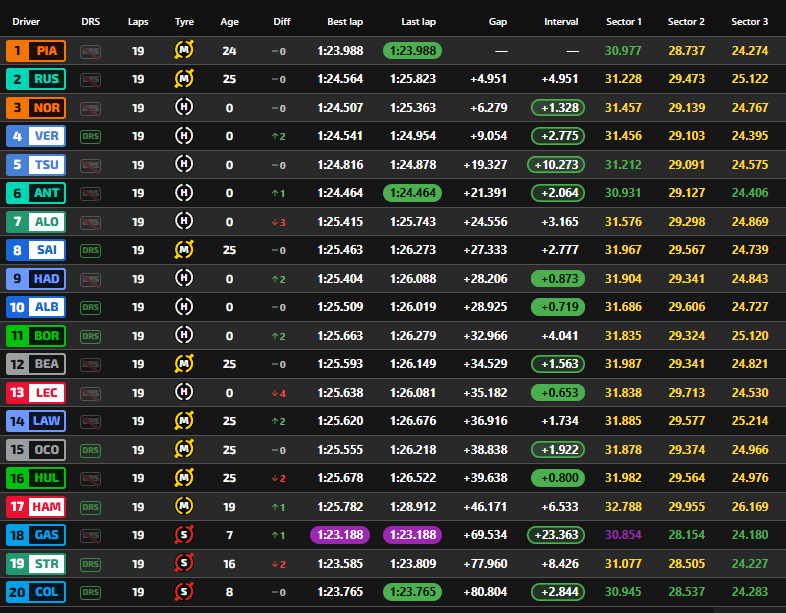Click the HAM interval value +6.533

tap(560, 507)
